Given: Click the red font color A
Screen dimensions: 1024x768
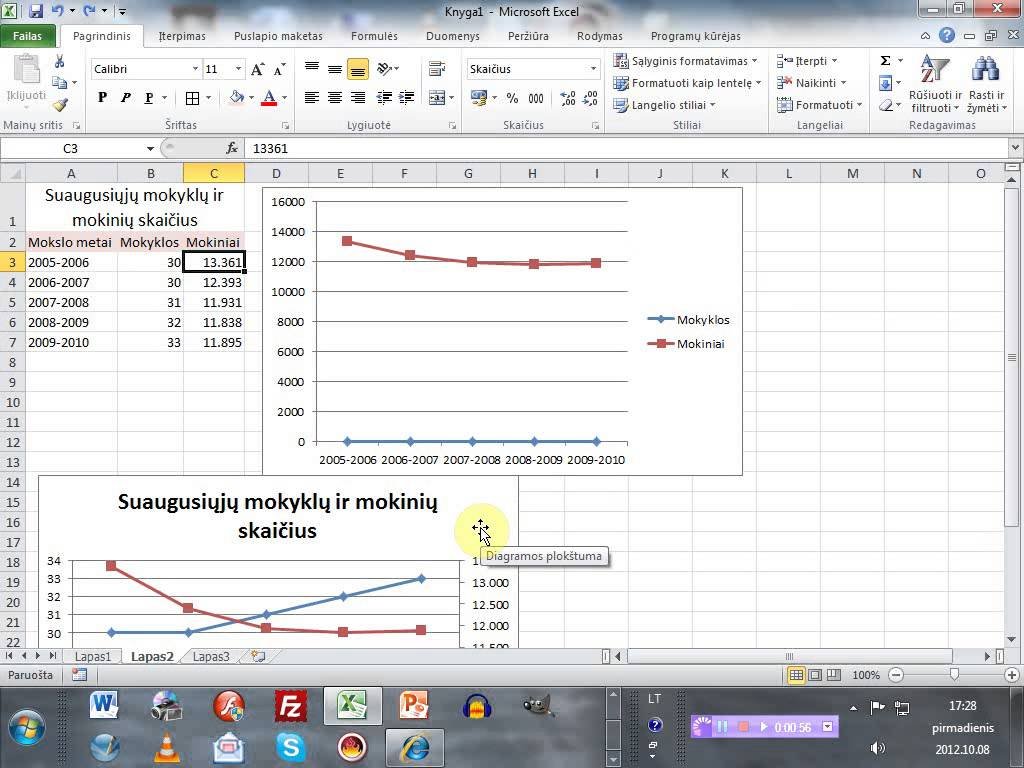Looking at the screenshot, I should [268, 98].
